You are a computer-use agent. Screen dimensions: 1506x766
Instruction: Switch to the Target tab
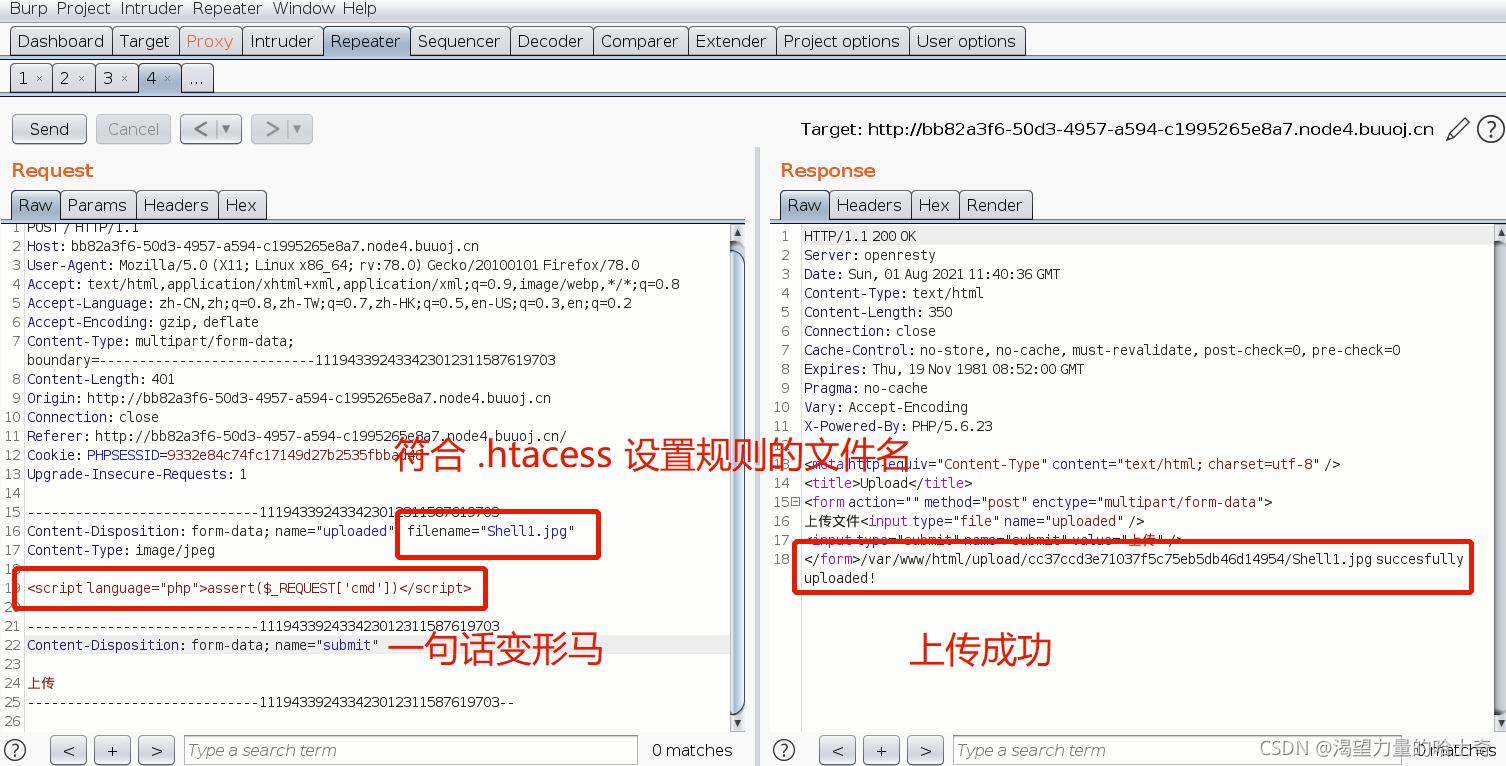pyautogui.click(x=145, y=41)
